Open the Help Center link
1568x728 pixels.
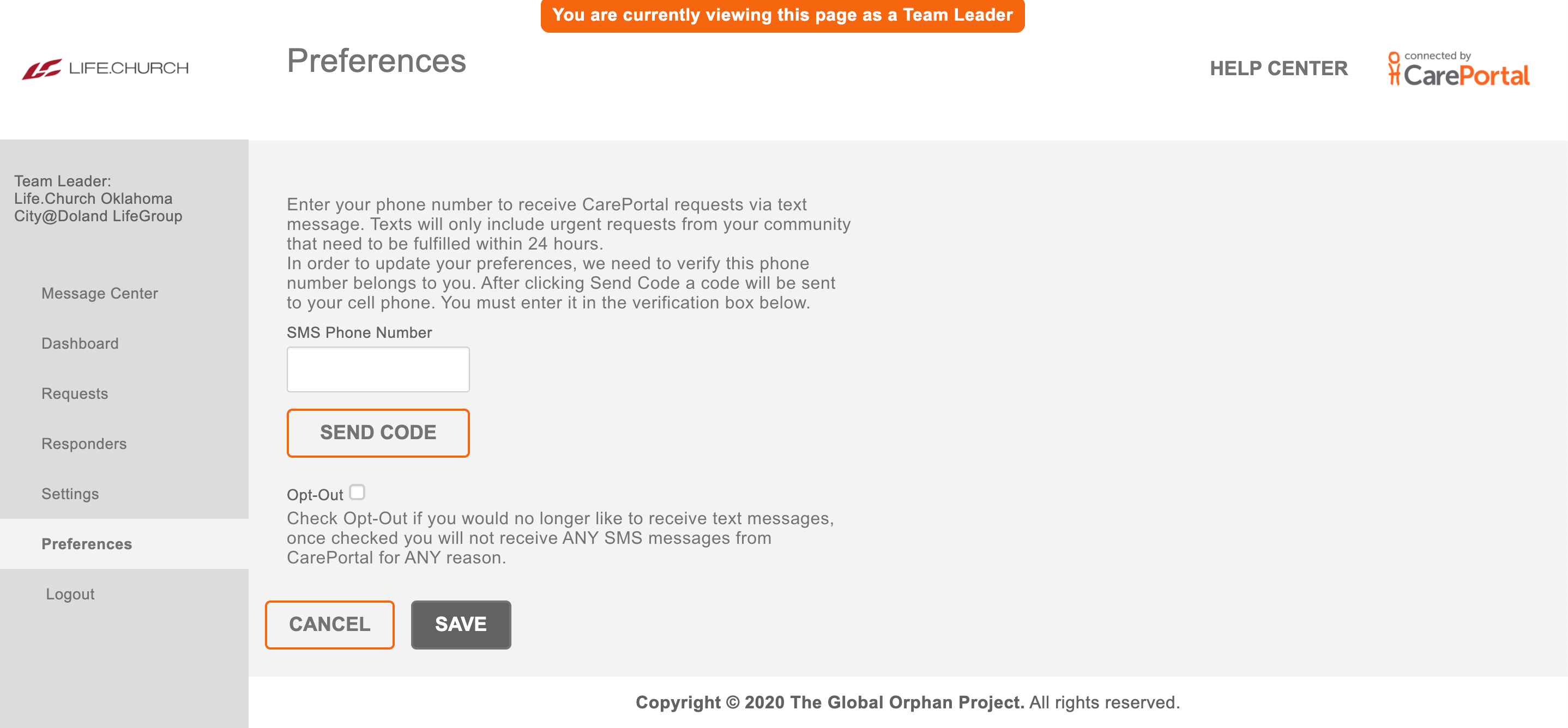click(1278, 68)
